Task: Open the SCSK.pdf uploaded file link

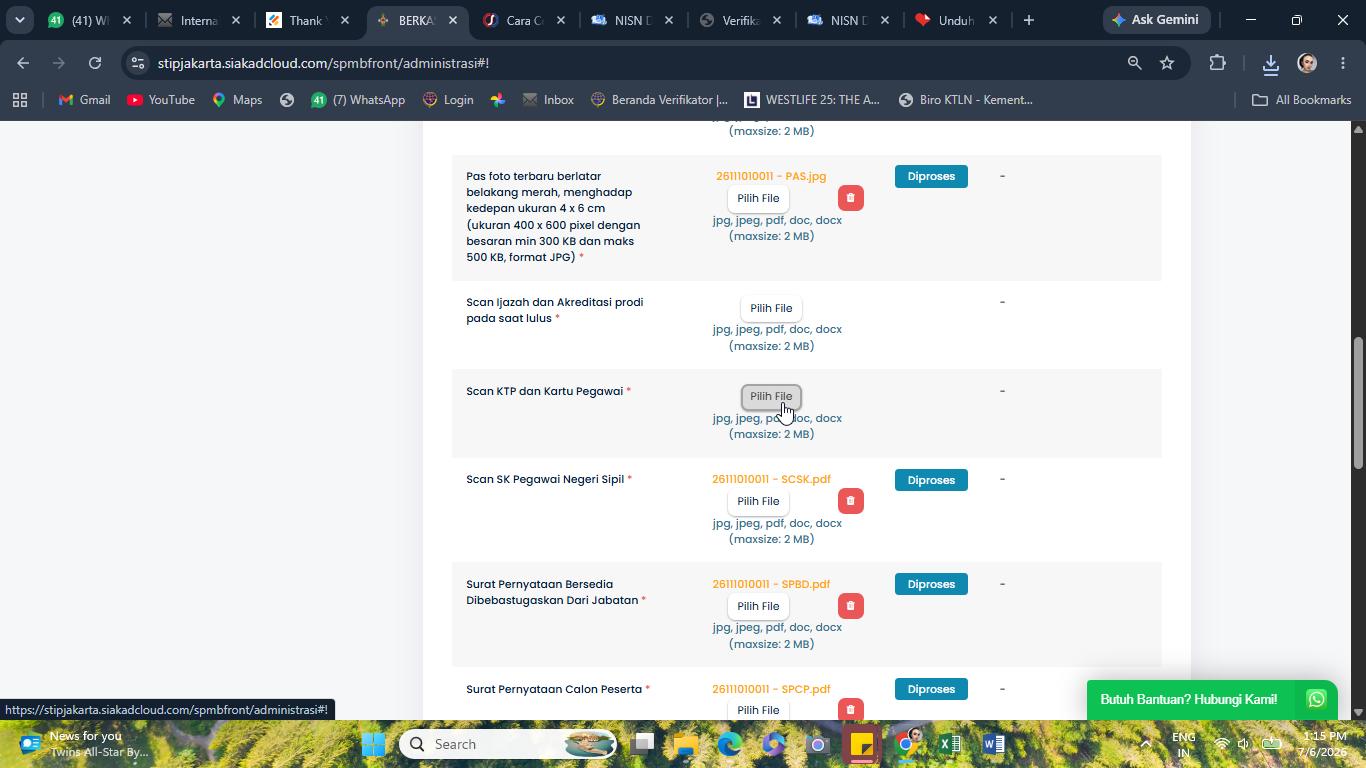Action: [x=771, y=479]
